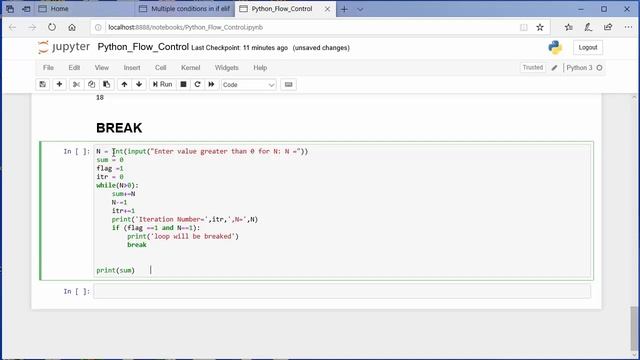
Task: Open the Edit menu
Action: (x=74, y=68)
